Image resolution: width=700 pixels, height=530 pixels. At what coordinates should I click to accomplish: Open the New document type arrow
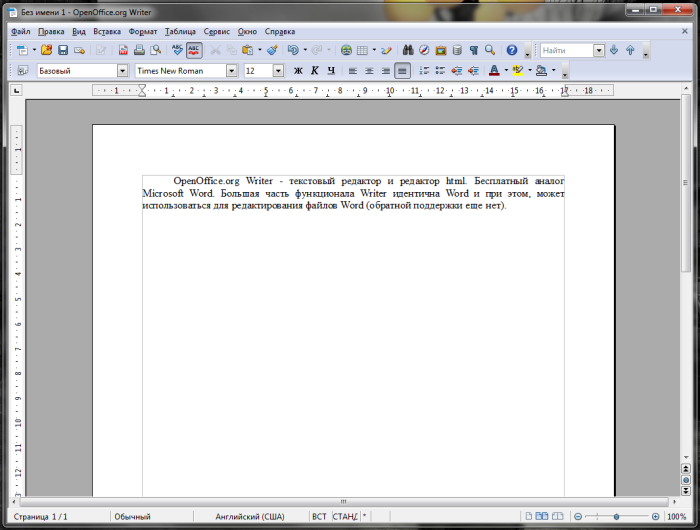pos(34,50)
